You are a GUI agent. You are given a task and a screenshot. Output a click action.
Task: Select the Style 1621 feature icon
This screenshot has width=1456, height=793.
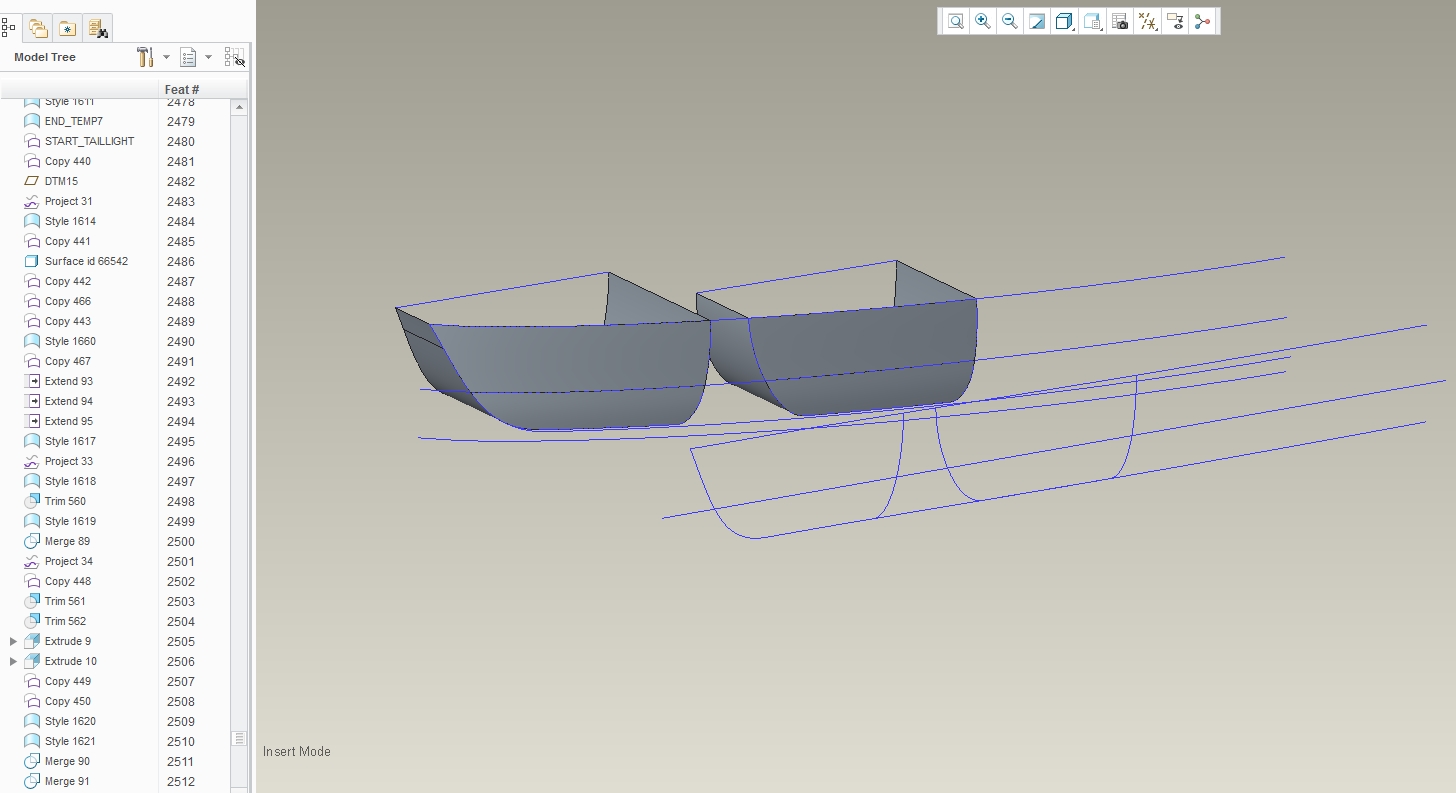32,741
